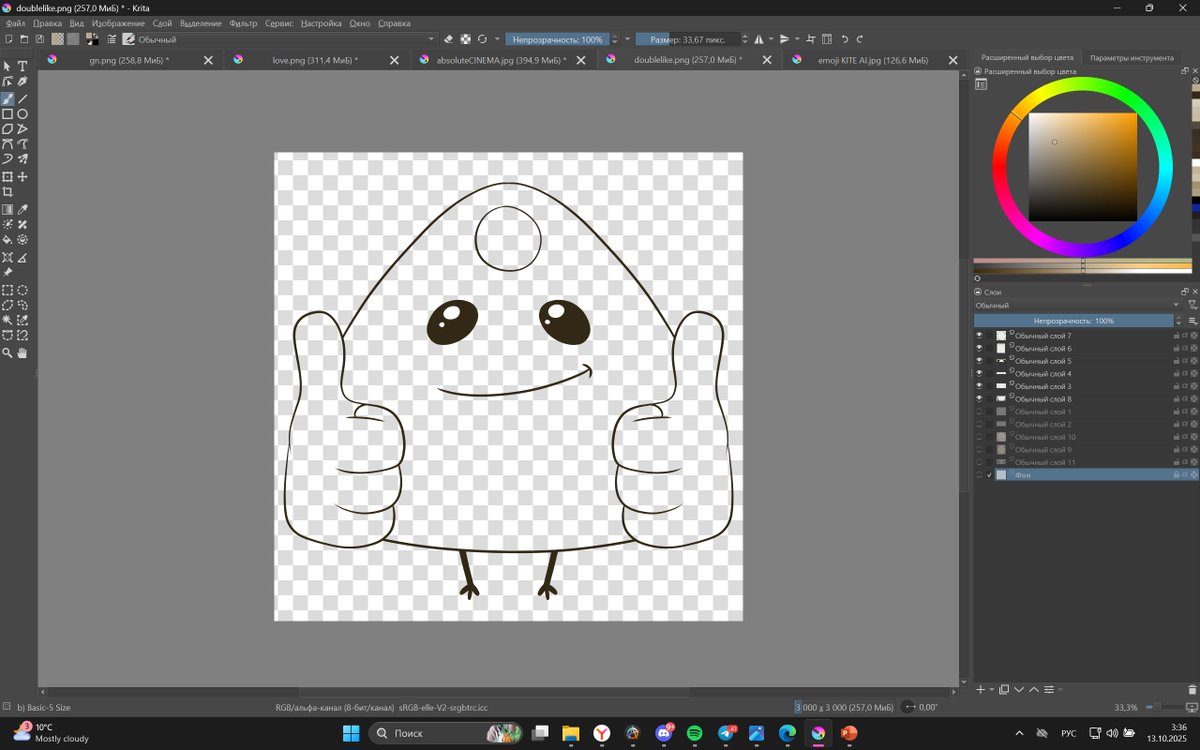Hide layer 'Обычный слой 7'

[x=979, y=336]
